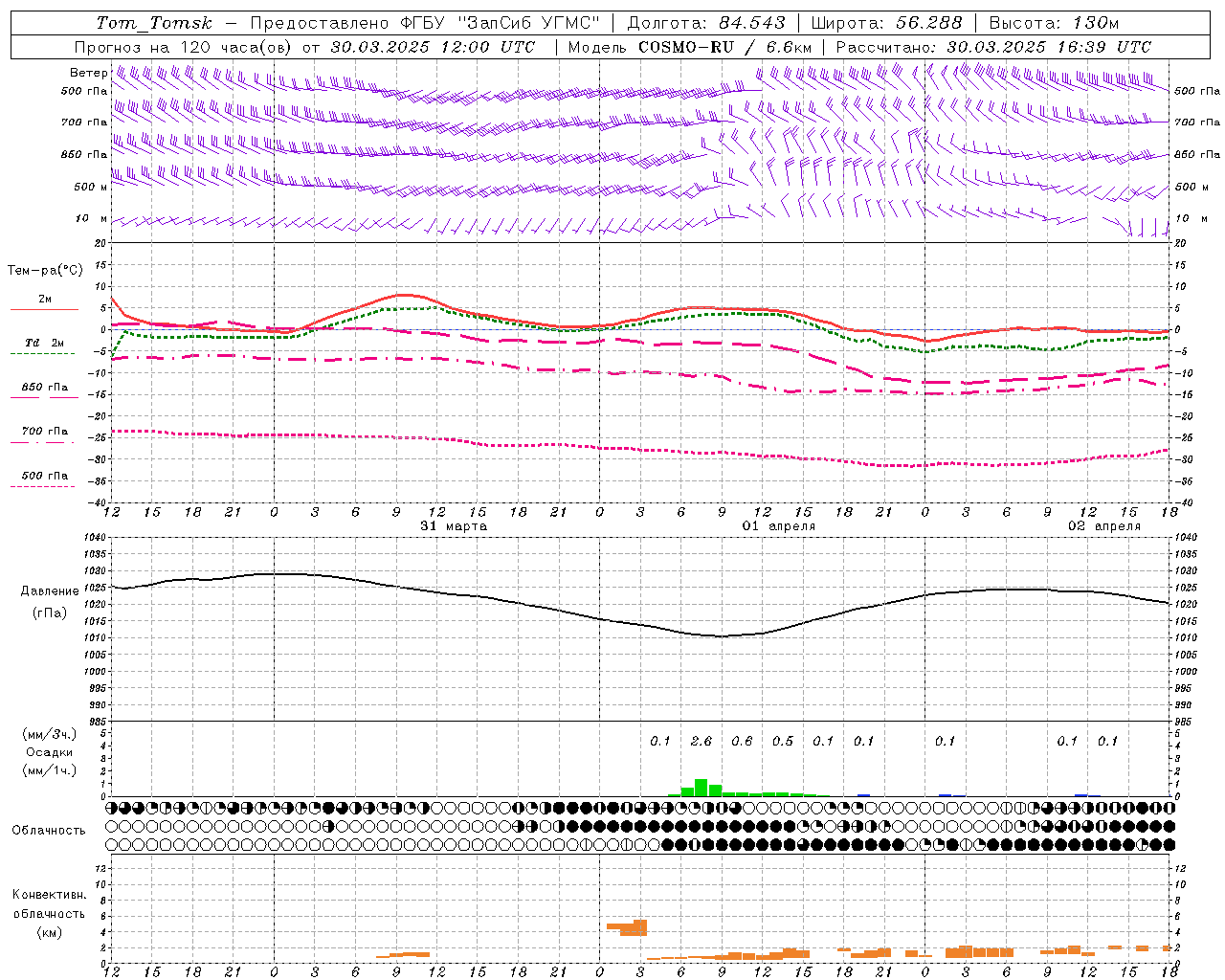Click the 'Конвективн.' convective cloud label
1225x980 pixels.
[x=49, y=895]
